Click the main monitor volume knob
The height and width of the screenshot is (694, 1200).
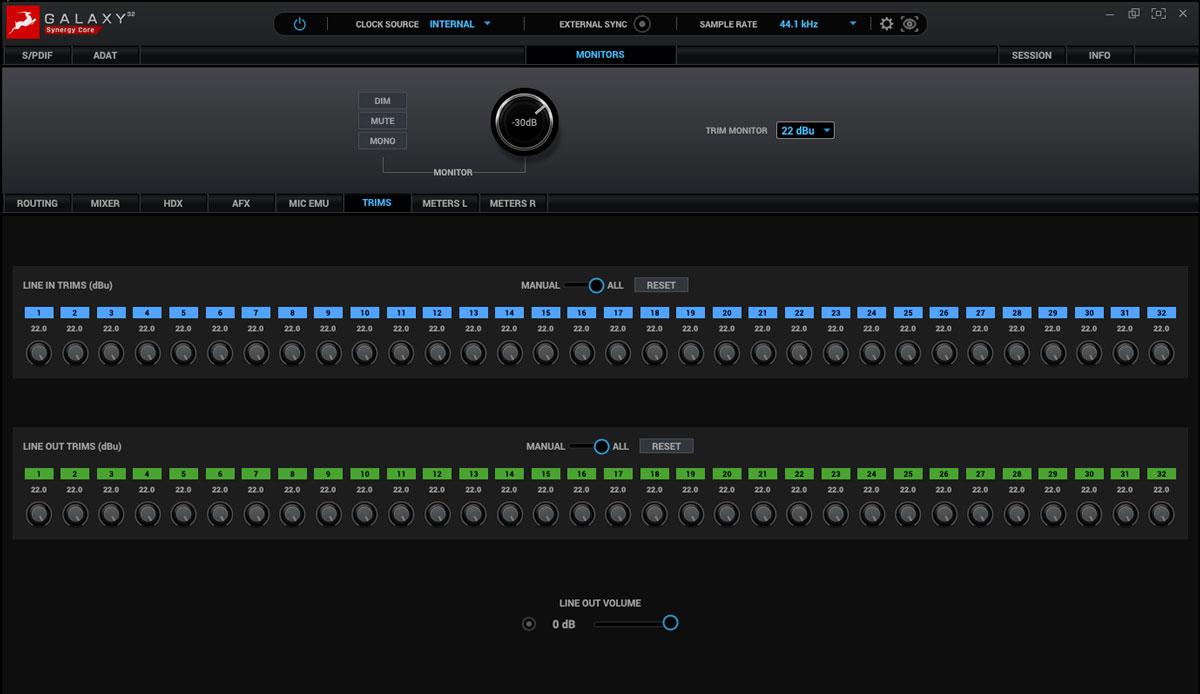[524, 123]
